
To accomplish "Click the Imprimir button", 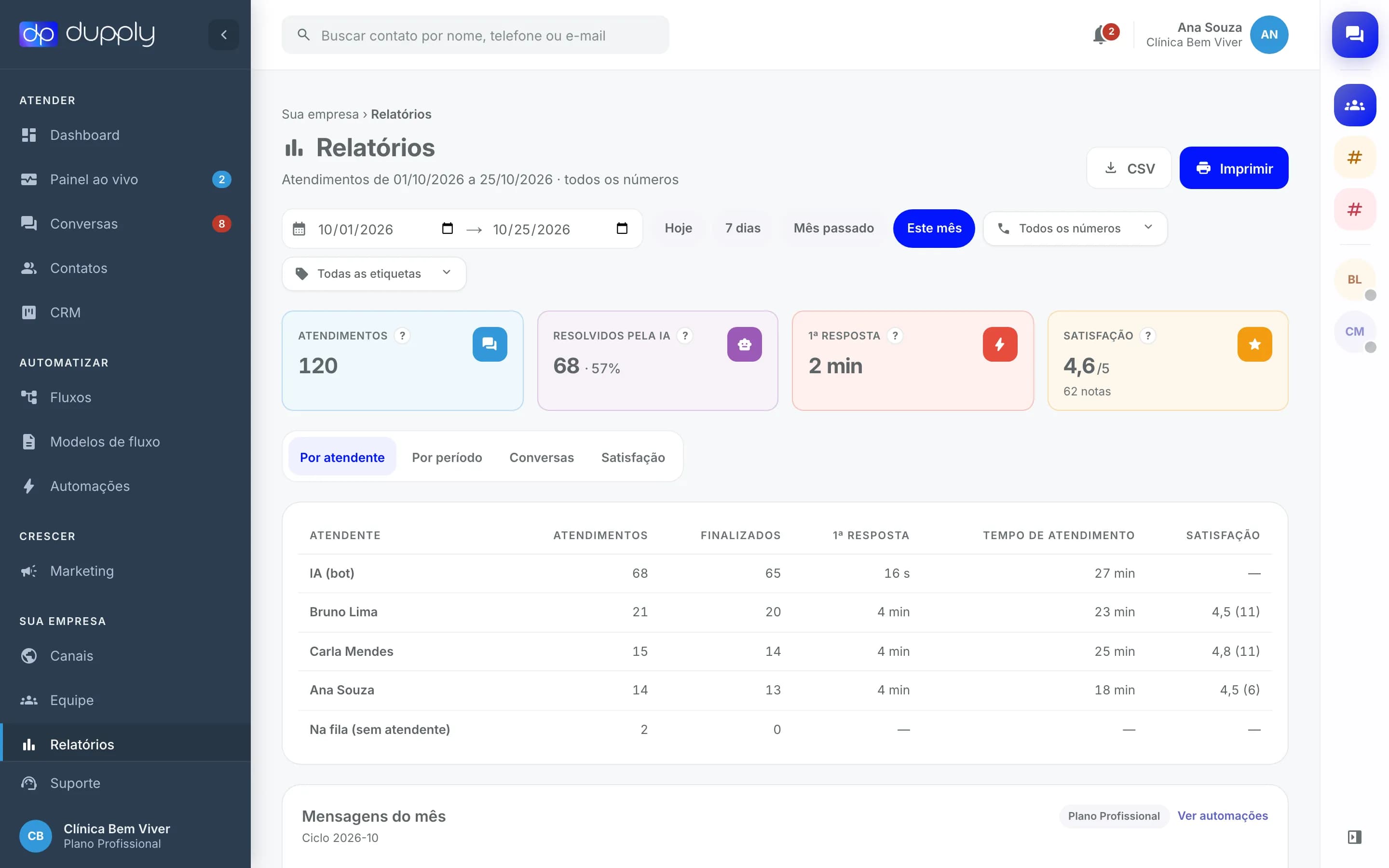I will [1233, 168].
